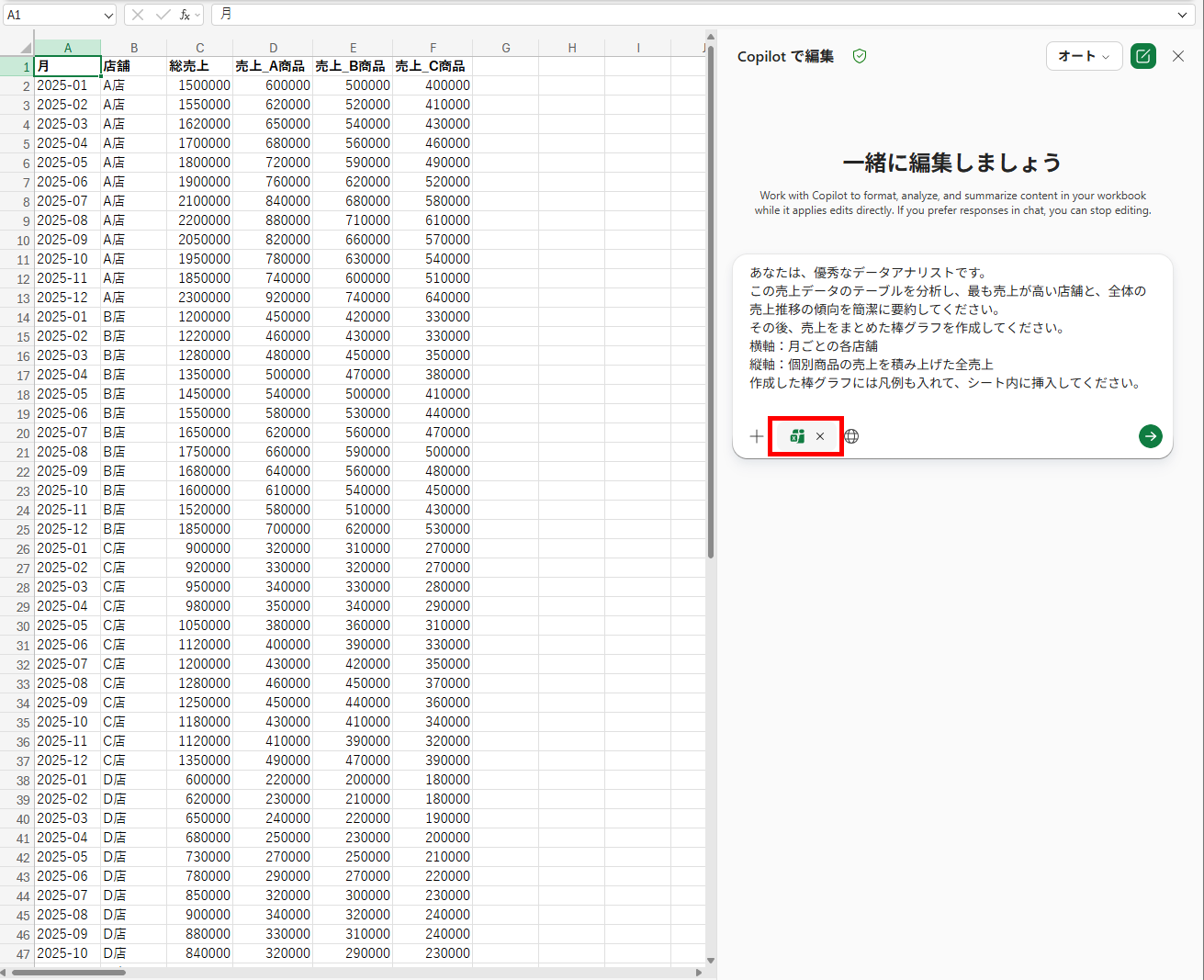Image resolution: width=1204 pixels, height=980 pixels.
Task: Click the formula bar input field
Action: click(x=698, y=15)
